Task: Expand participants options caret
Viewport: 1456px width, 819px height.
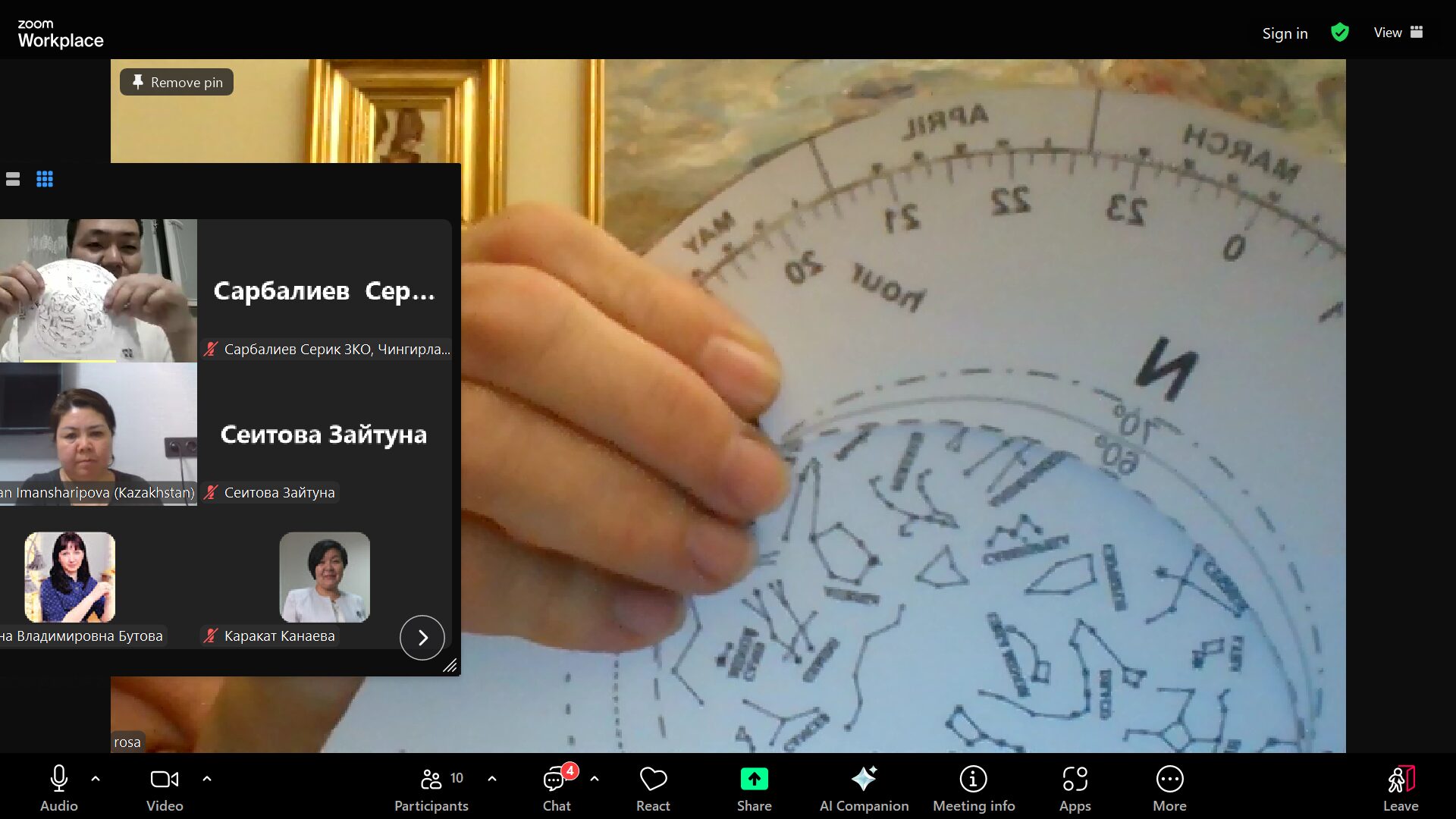Action: click(x=492, y=779)
